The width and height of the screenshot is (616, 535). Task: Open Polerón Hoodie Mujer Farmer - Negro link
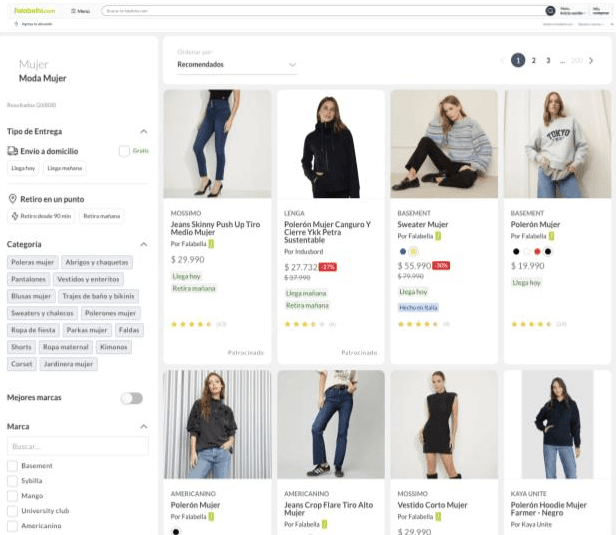[548, 509]
